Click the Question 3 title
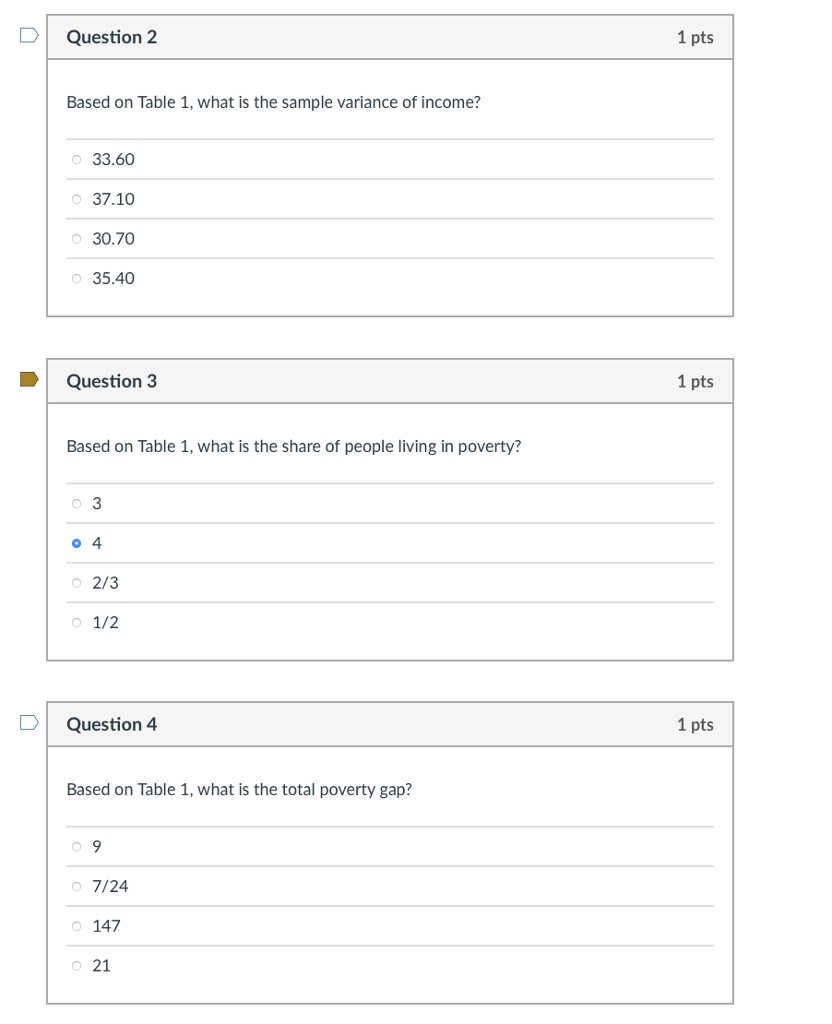The width and height of the screenshot is (832, 1024). coord(111,380)
